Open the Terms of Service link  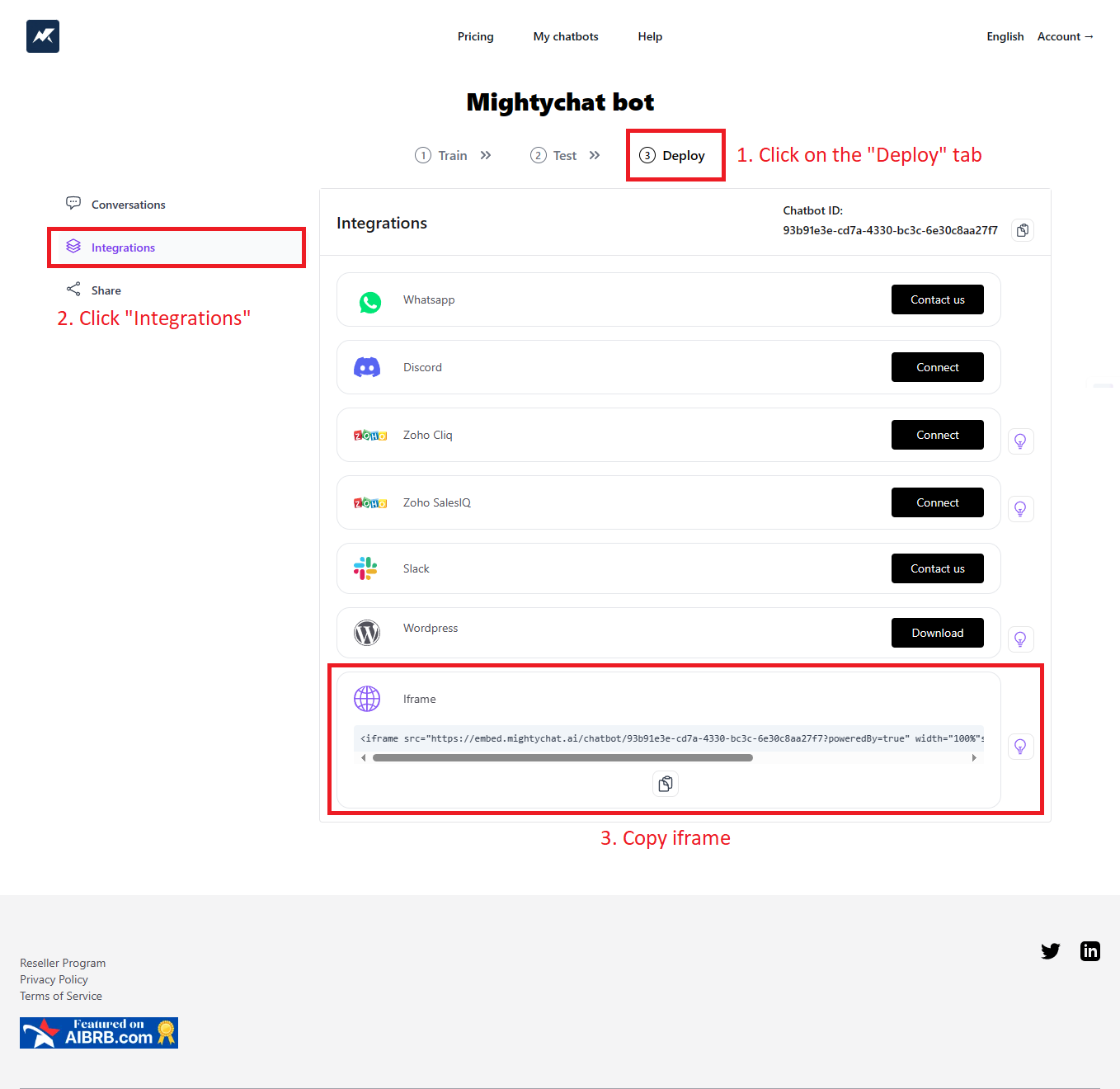click(61, 996)
